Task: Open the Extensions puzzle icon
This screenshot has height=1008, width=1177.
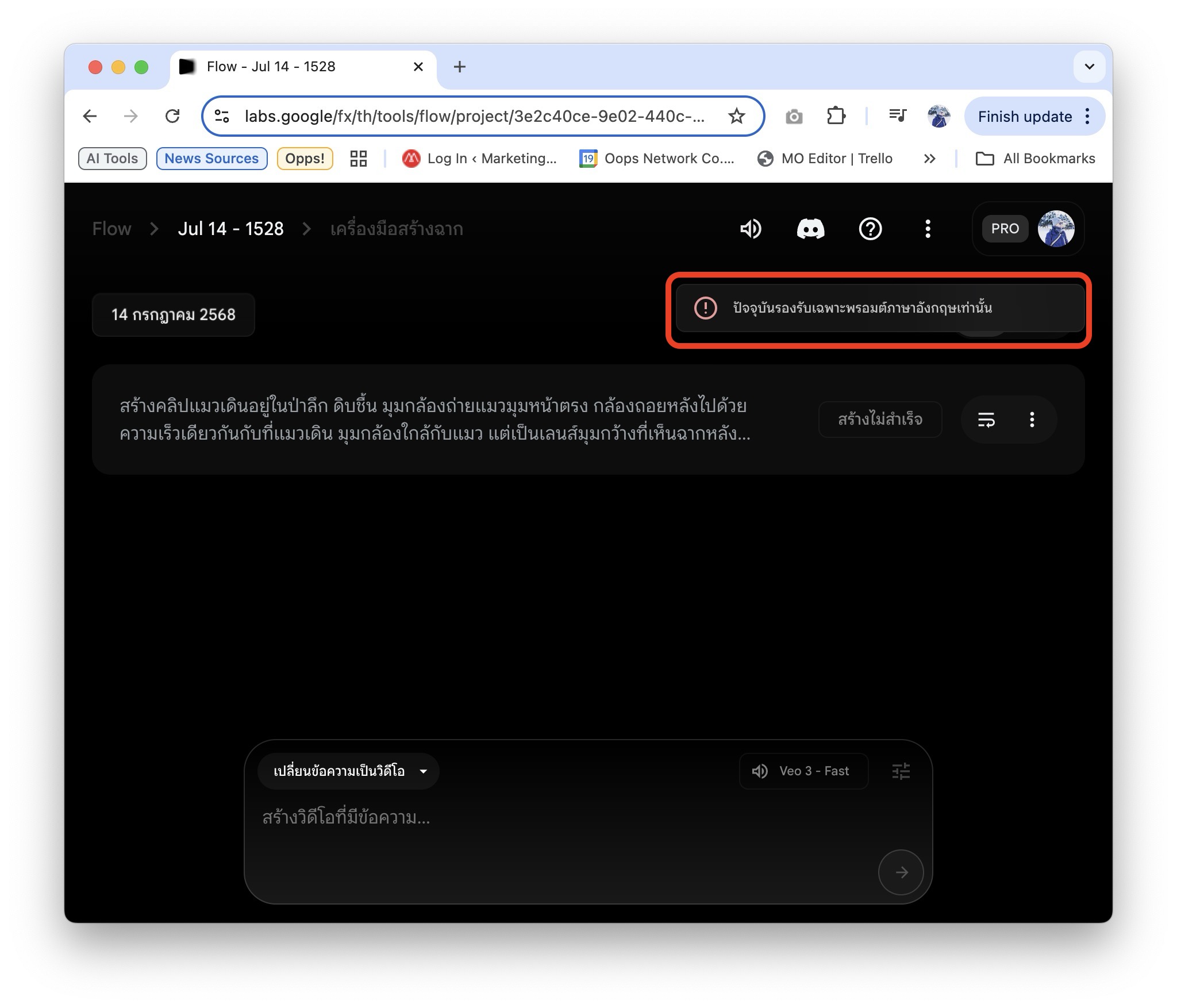Action: pyautogui.click(x=836, y=116)
